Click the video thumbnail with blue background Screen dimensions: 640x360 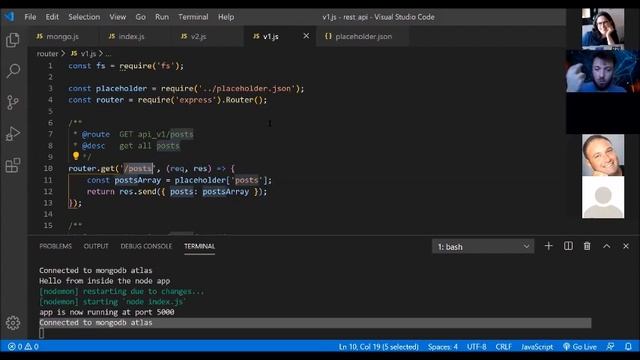tap(603, 71)
